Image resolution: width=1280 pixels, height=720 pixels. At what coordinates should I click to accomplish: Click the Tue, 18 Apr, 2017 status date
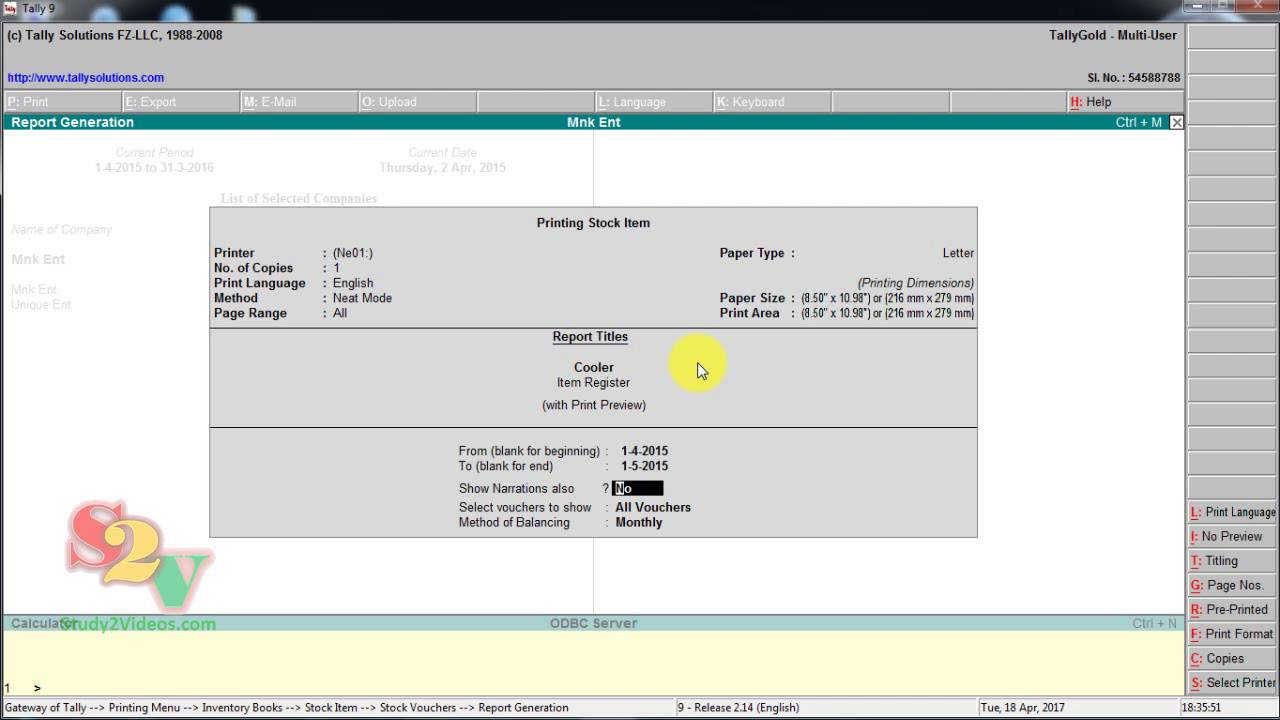1023,707
